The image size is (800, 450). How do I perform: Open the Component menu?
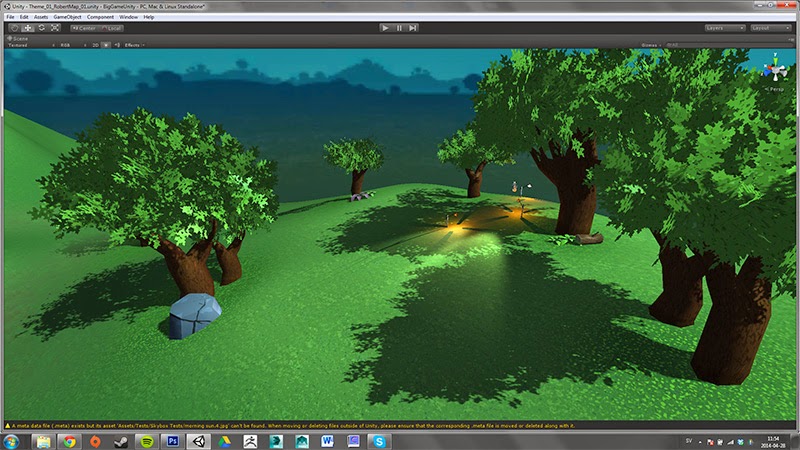100,17
